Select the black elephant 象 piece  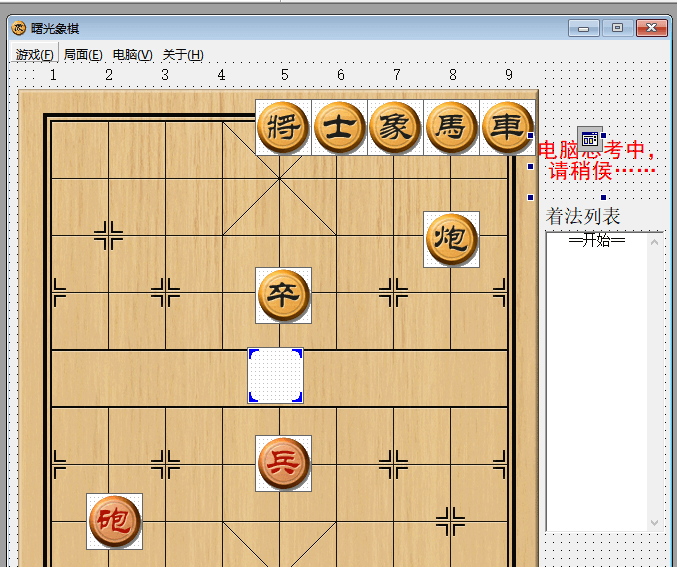(395, 127)
